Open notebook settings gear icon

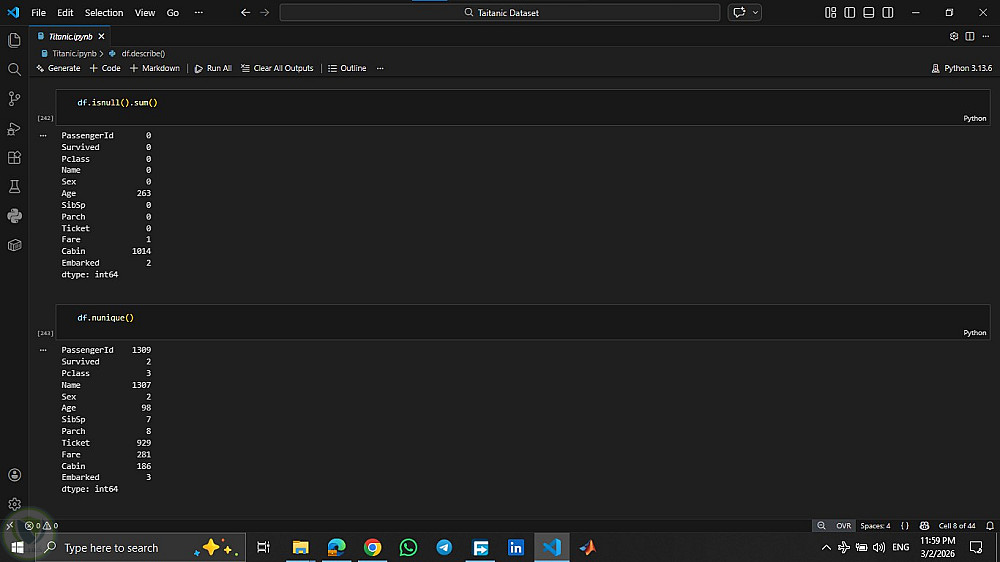tap(954, 36)
